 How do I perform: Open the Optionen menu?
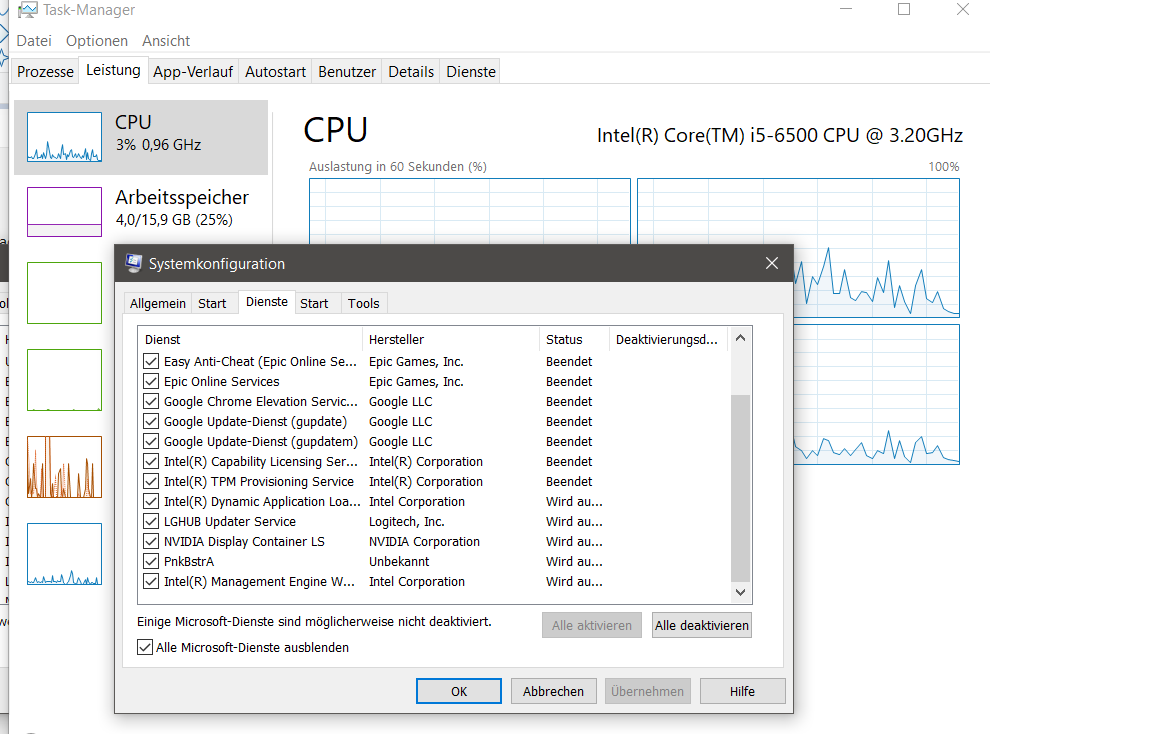click(97, 40)
